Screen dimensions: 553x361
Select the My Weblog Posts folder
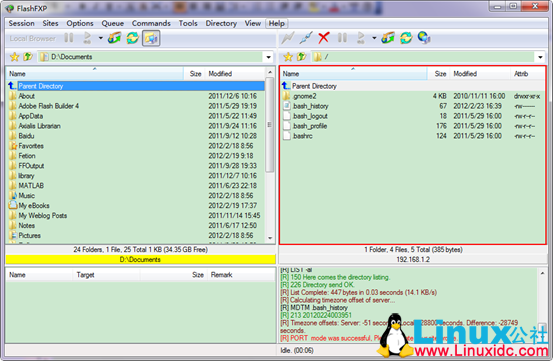(x=42, y=215)
